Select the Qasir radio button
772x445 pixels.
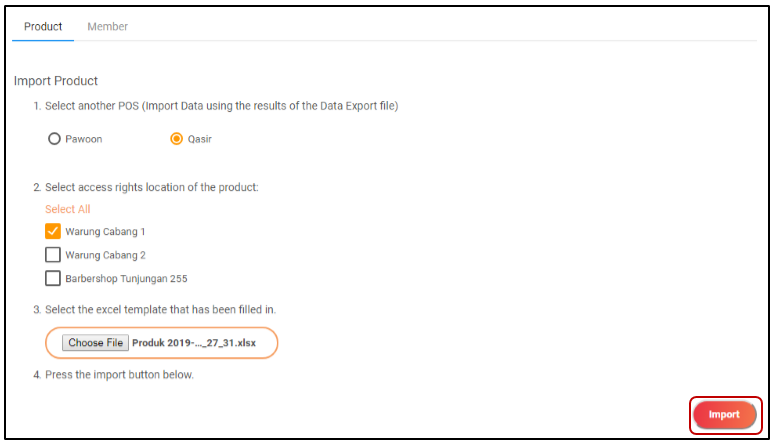(177, 139)
